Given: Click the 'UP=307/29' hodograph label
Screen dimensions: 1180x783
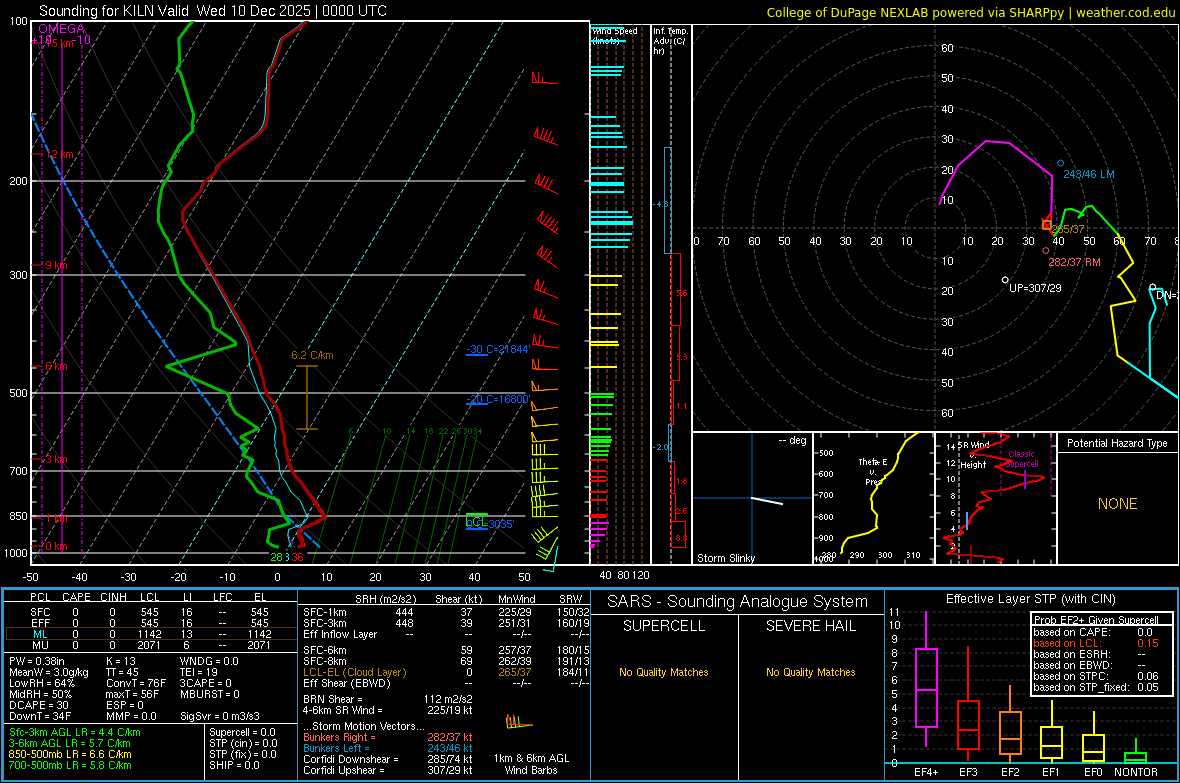Looking at the screenshot, I should [1035, 288].
